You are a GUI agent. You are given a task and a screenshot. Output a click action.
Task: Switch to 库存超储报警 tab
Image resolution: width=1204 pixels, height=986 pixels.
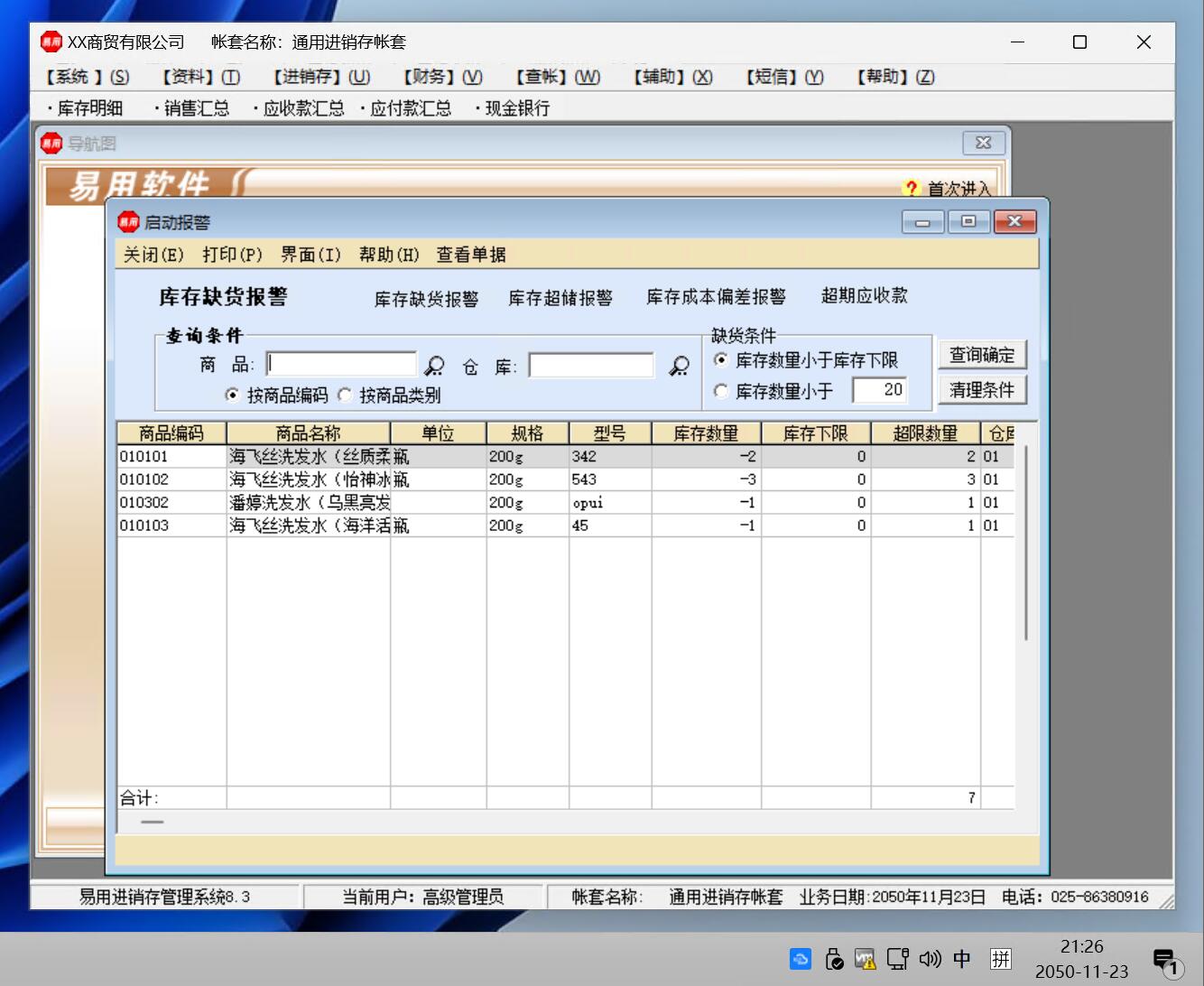point(560,298)
